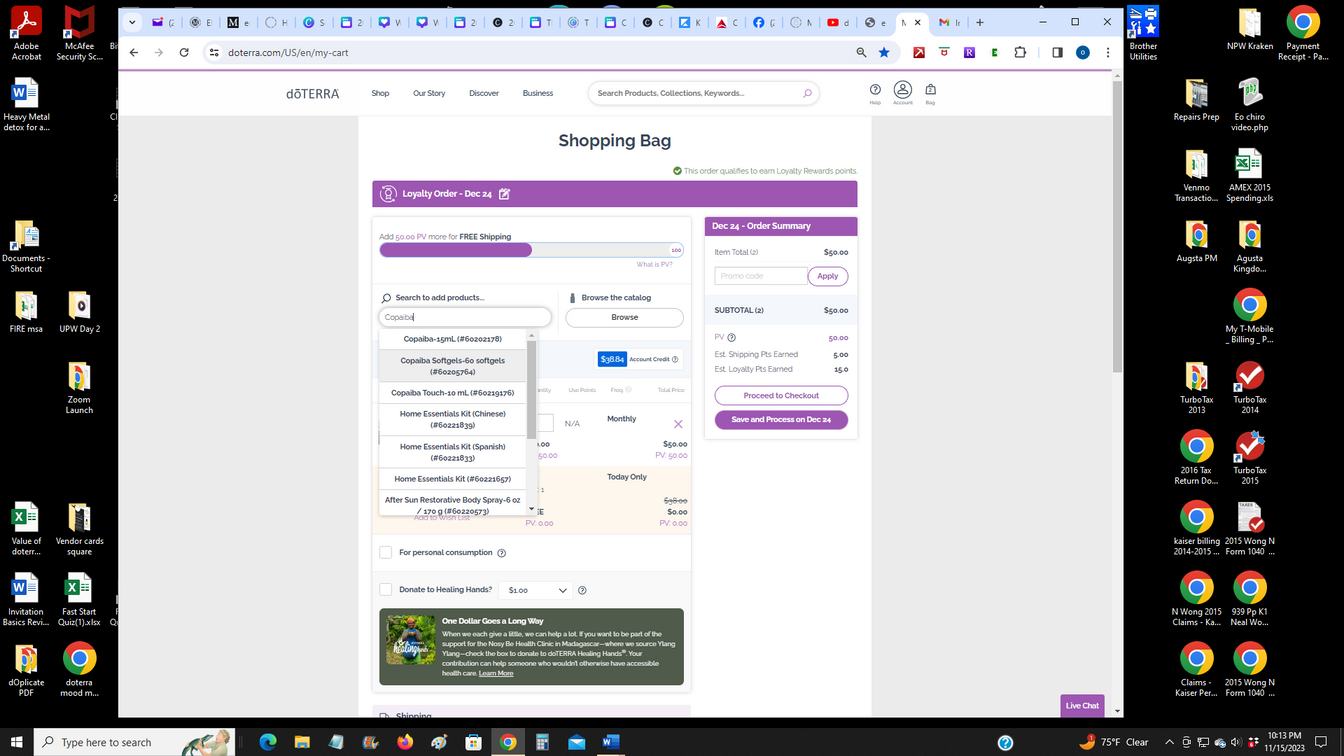Open File Explorer from the taskbar
The width and height of the screenshot is (1344, 756).
click(302, 742)
